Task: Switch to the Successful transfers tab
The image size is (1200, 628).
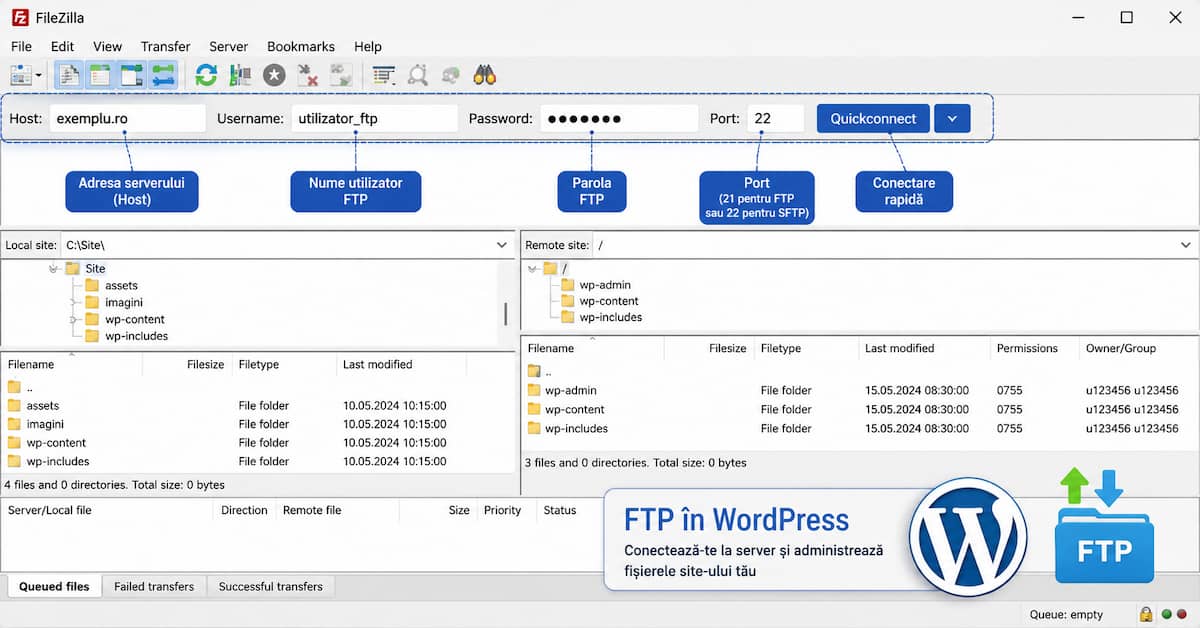Action: [x=271, y=587]
